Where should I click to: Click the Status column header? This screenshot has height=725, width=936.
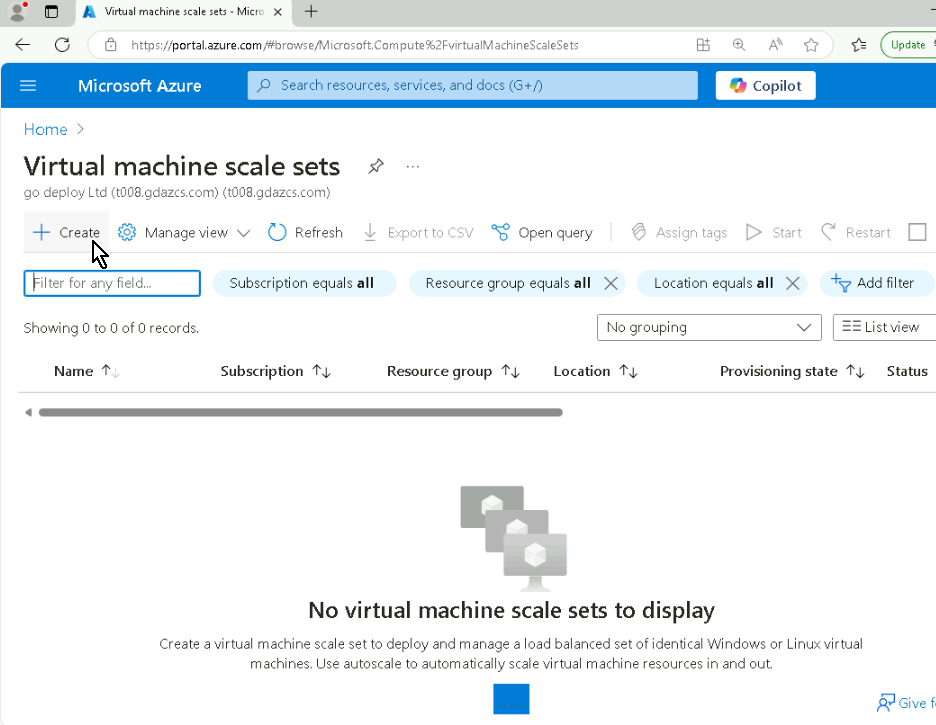pos(907,371)
